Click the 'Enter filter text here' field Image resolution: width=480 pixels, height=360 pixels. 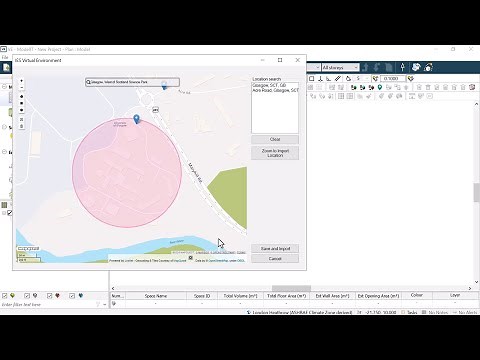(48, 305)
